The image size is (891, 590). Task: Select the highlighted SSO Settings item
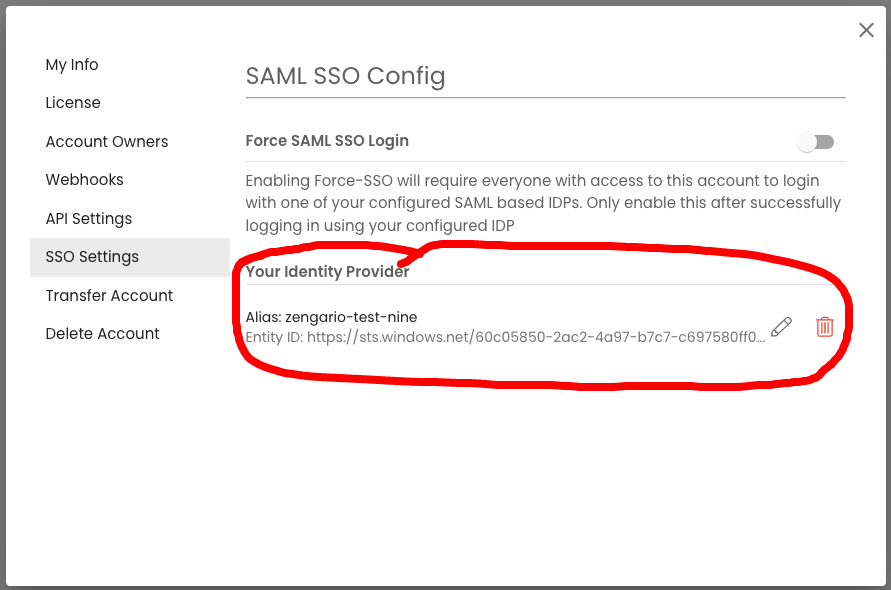tap(130, 257)
